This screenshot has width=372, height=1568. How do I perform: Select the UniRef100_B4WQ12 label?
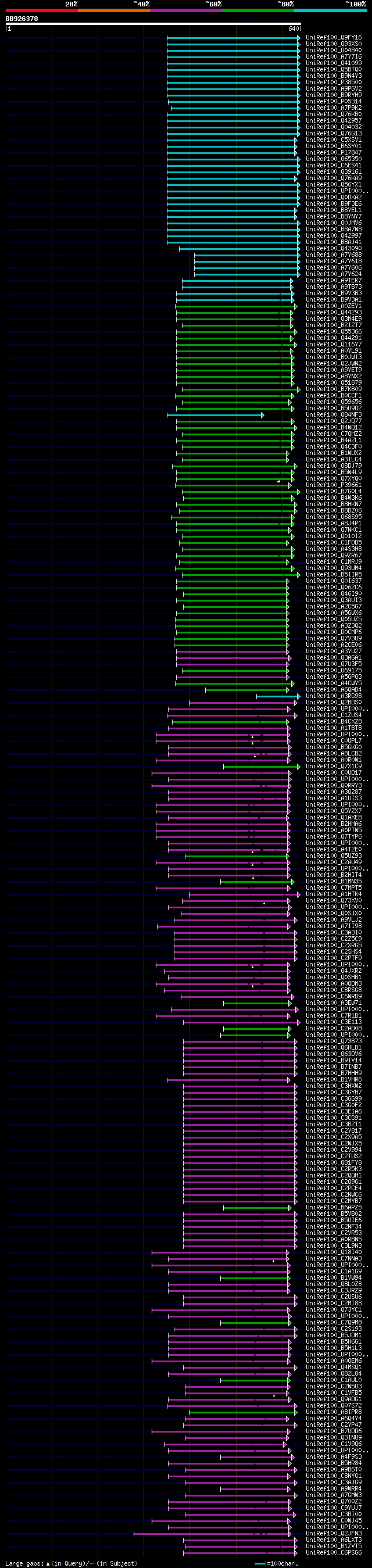point(334,427)
